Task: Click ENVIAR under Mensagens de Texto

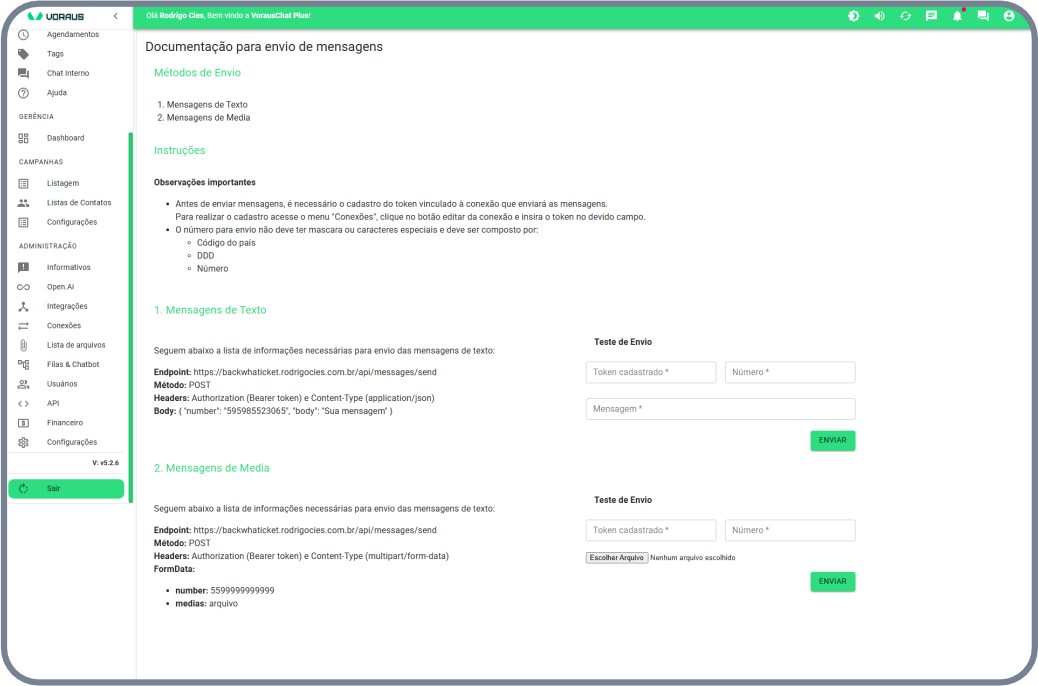Action: [832, 440]
